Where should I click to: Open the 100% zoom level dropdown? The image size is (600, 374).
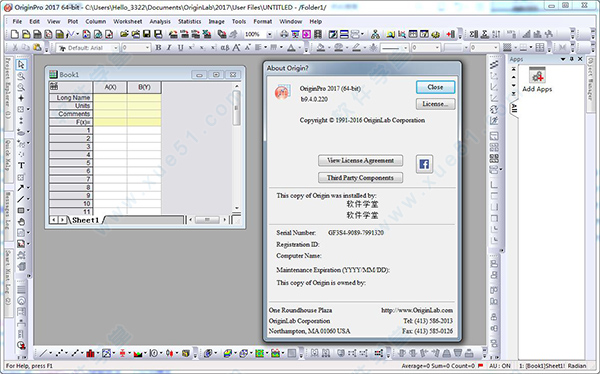(x=269, y=34)
